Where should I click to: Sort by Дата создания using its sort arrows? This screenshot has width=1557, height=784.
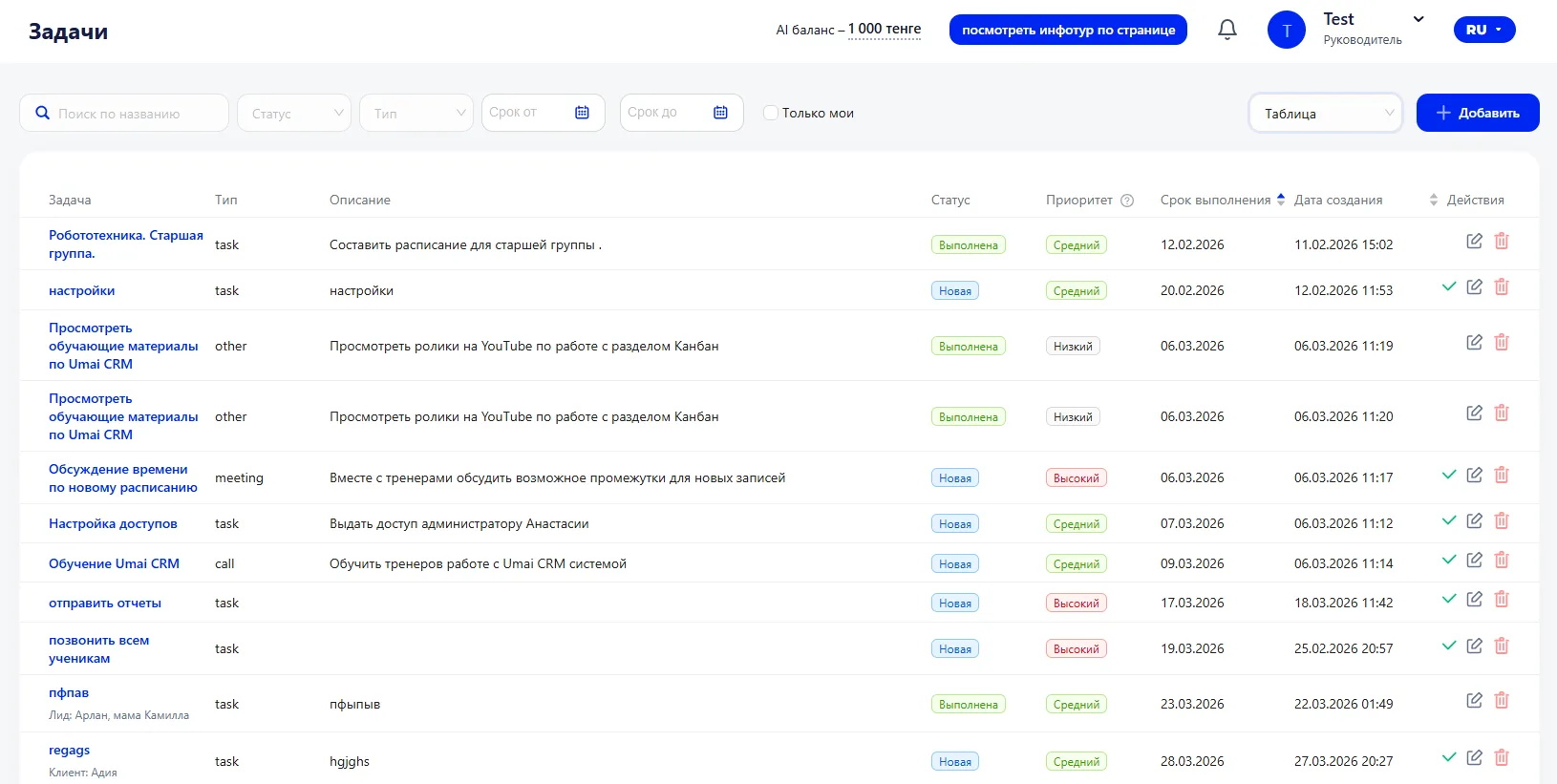[x=1433, y=200]
